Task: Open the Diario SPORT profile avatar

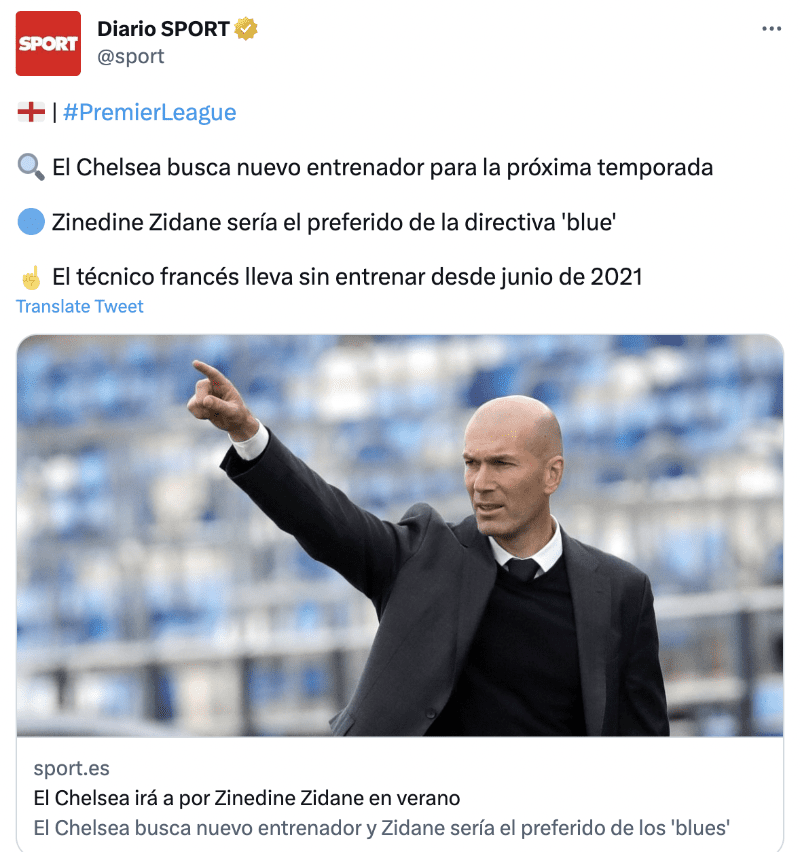Action: coord(48,43)
